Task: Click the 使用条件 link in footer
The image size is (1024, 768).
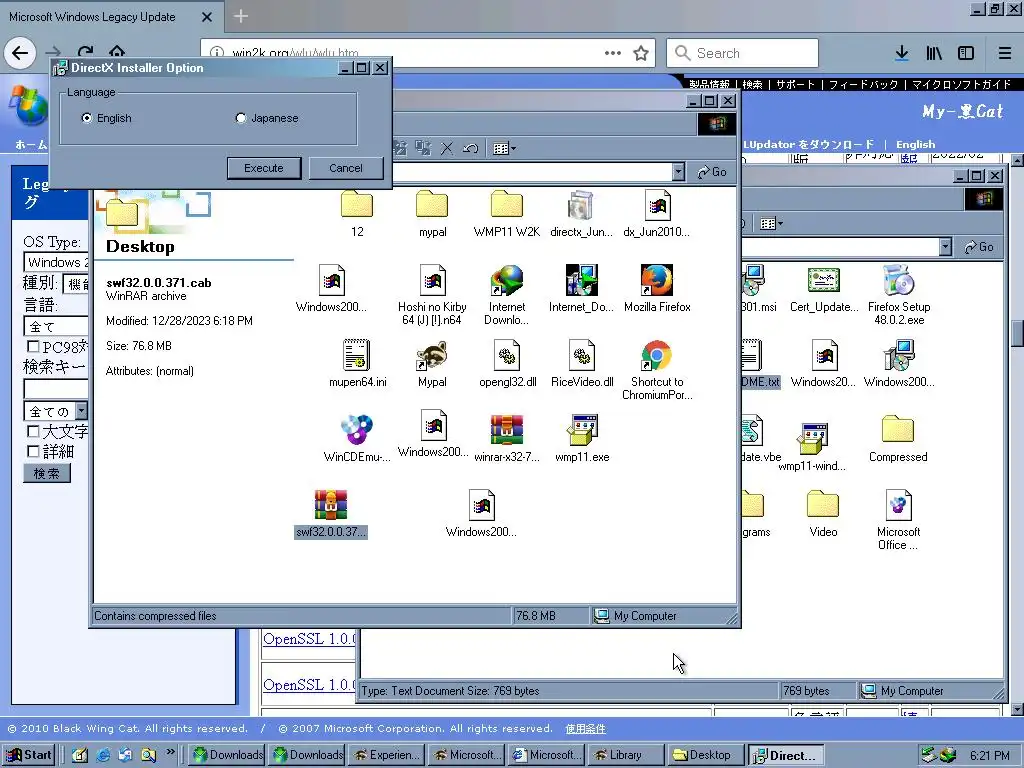Action: click(585, 728)
